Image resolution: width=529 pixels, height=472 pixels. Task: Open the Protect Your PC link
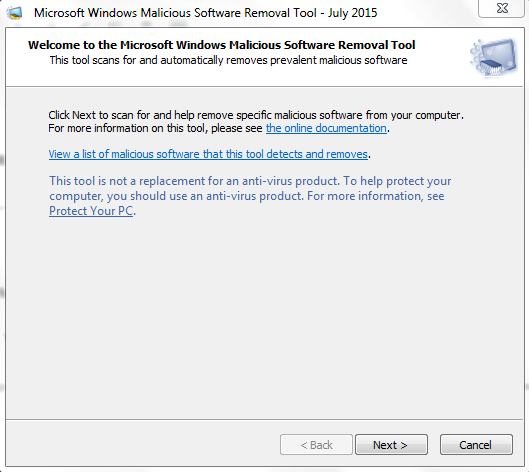pos(91,211)
